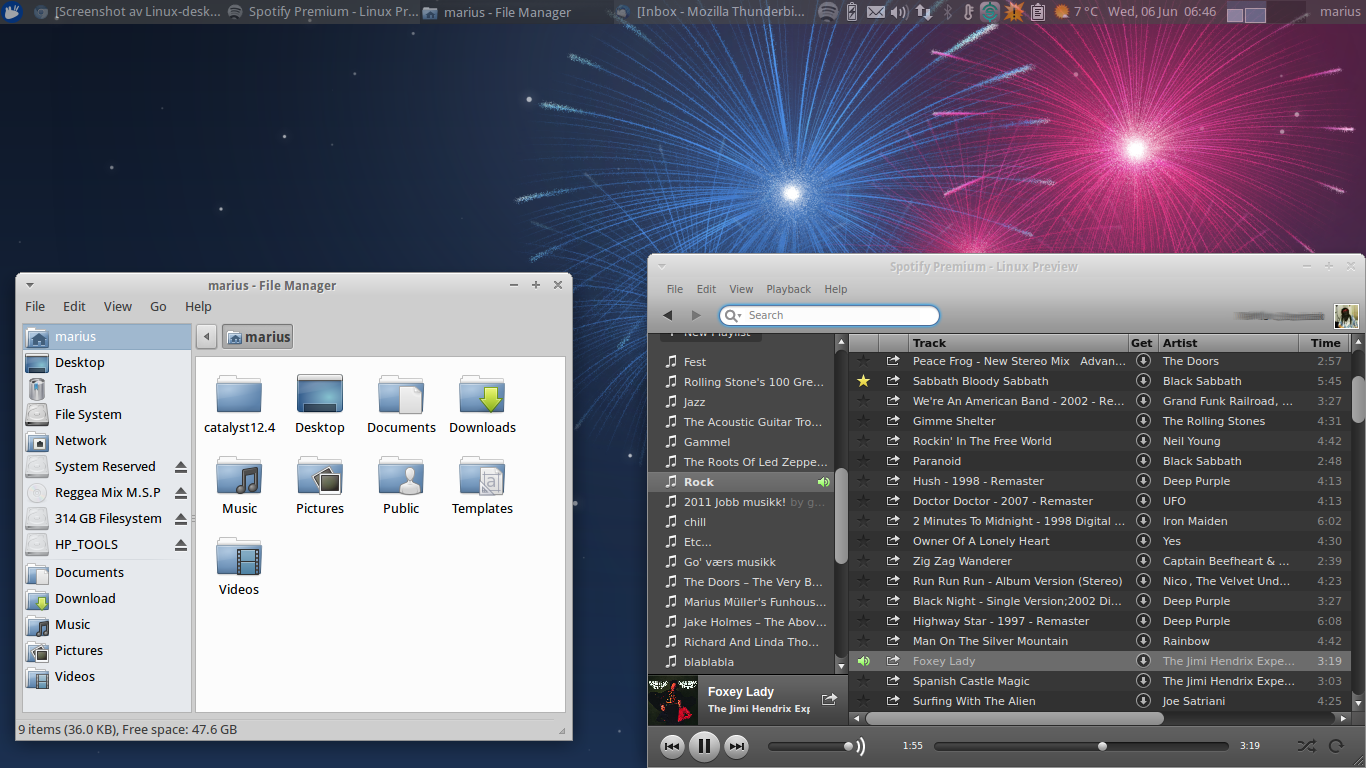The height and width of the screenshot is (768, 1366).
Task: Click share icon on Gimme Shelter row
Action: [x=893, y=421]
